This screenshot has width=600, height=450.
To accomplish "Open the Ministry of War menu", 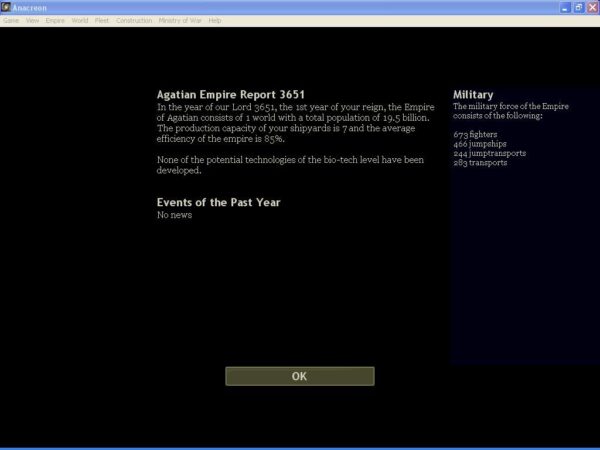I will [180, 20].
